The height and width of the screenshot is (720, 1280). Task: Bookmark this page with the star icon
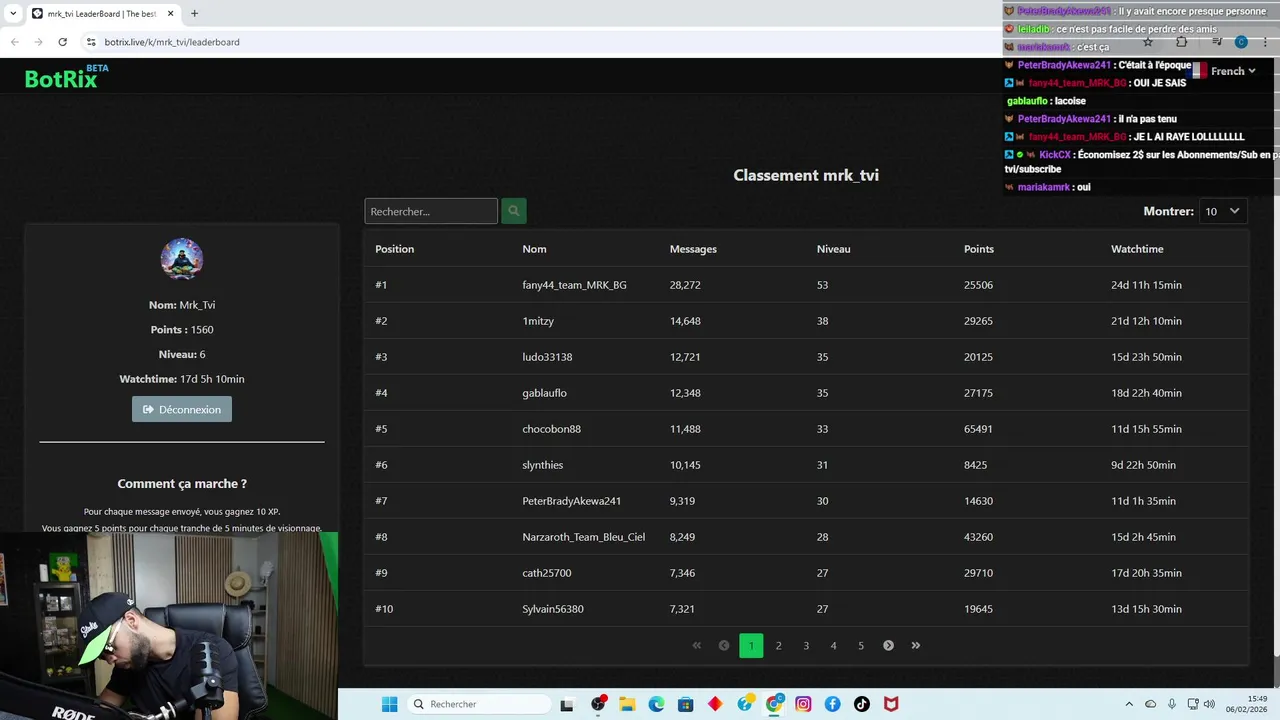(x=1148, y=42)
